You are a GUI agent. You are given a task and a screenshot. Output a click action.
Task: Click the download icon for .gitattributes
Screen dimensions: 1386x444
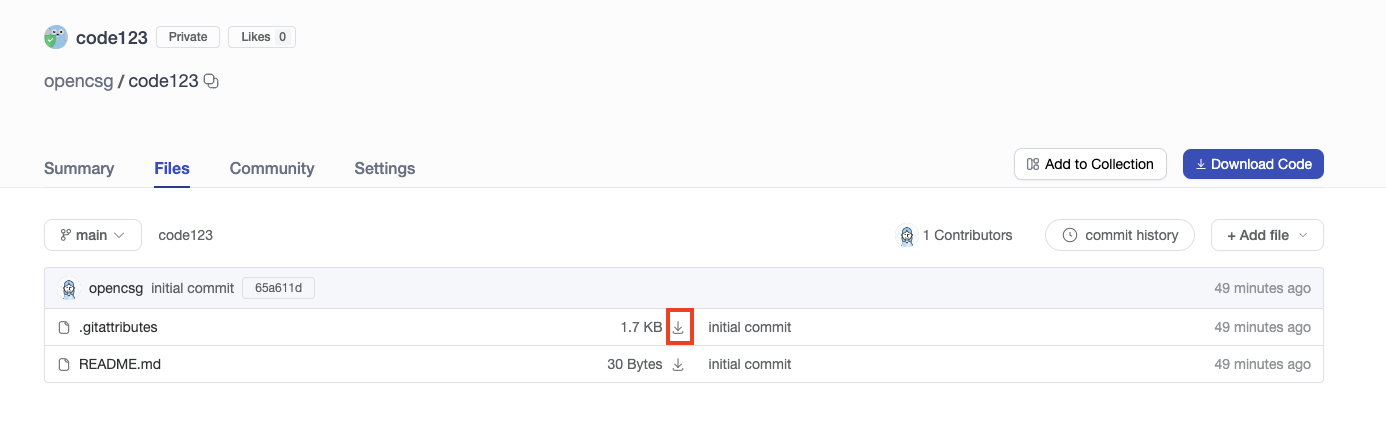[x=678, y=327]
